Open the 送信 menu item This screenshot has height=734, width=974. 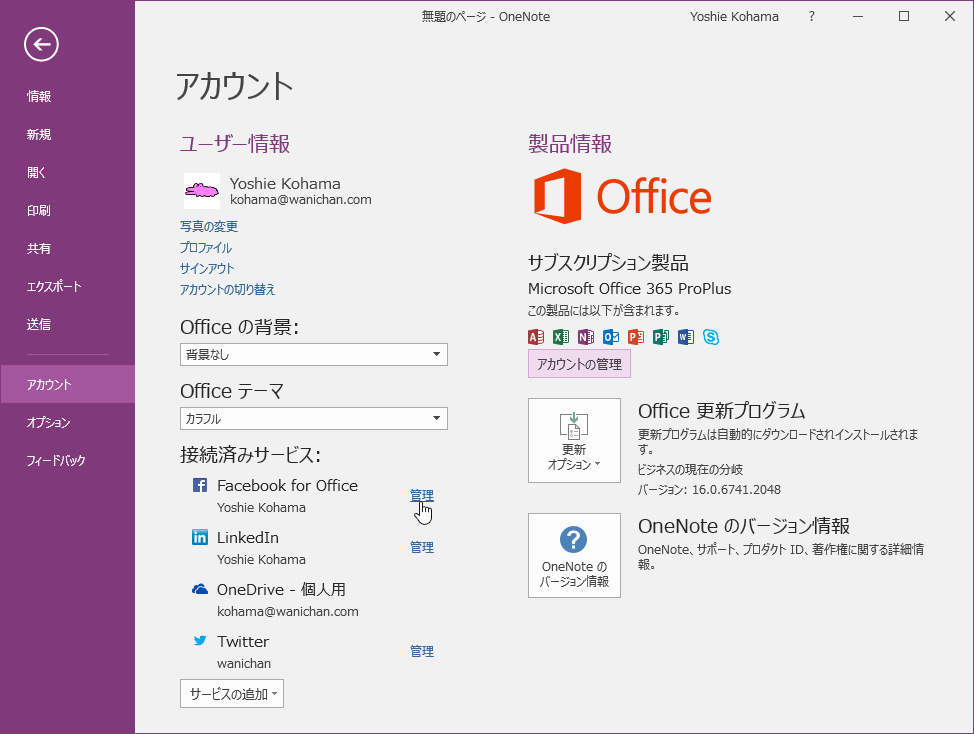click(x=68, y=324)
